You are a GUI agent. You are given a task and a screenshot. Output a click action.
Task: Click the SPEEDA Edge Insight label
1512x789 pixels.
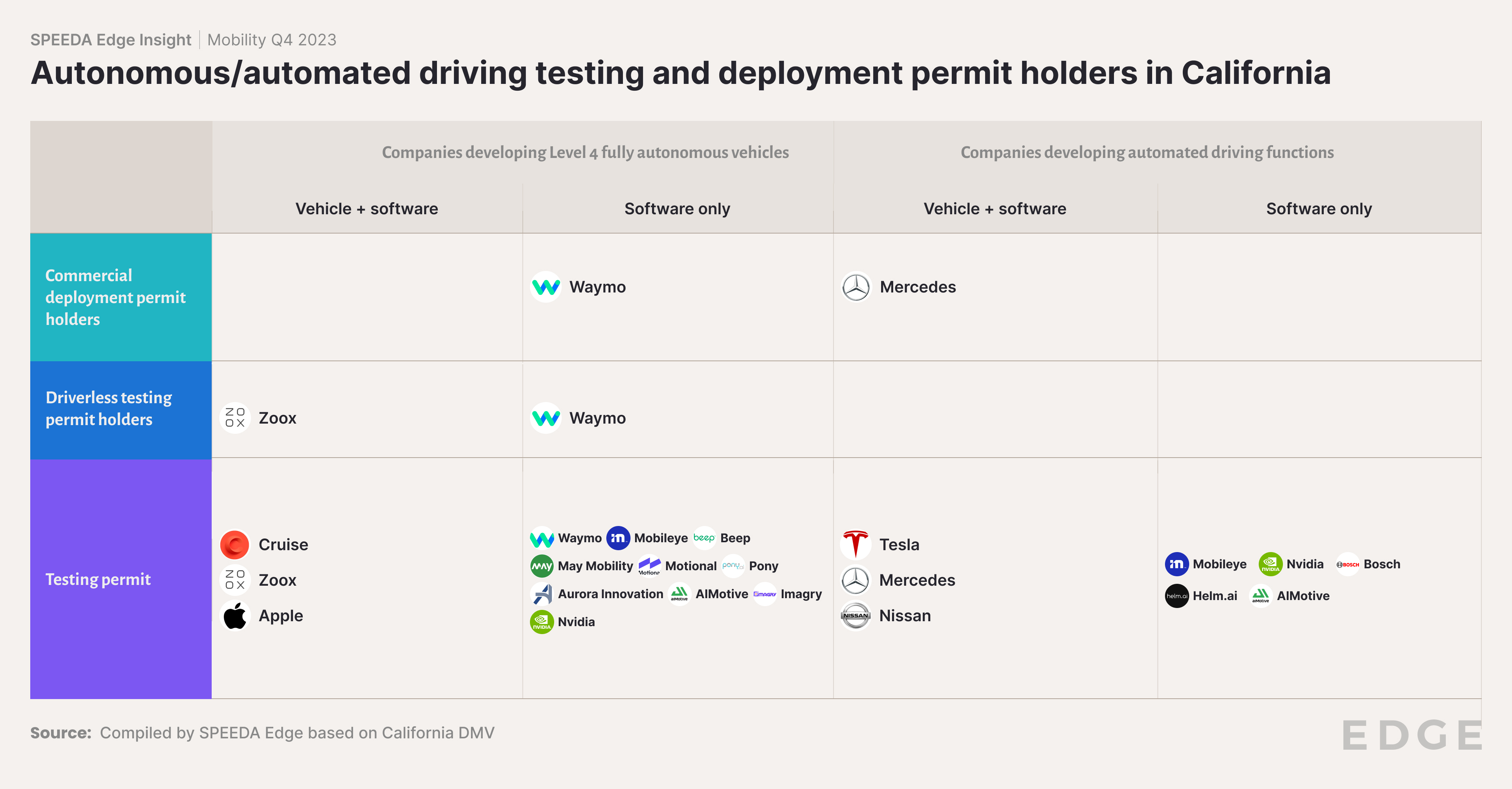tap(111, 40)
